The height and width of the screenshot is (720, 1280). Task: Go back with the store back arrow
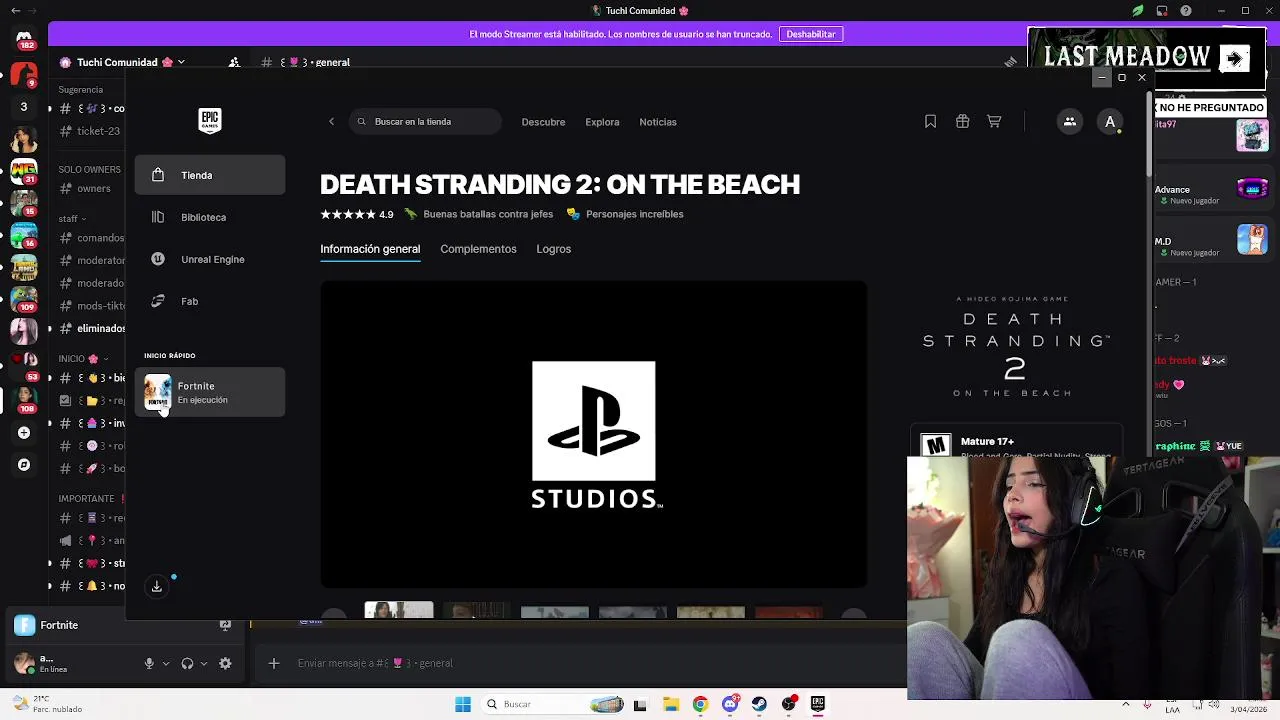pyautogui.click(x=332, y=122)
